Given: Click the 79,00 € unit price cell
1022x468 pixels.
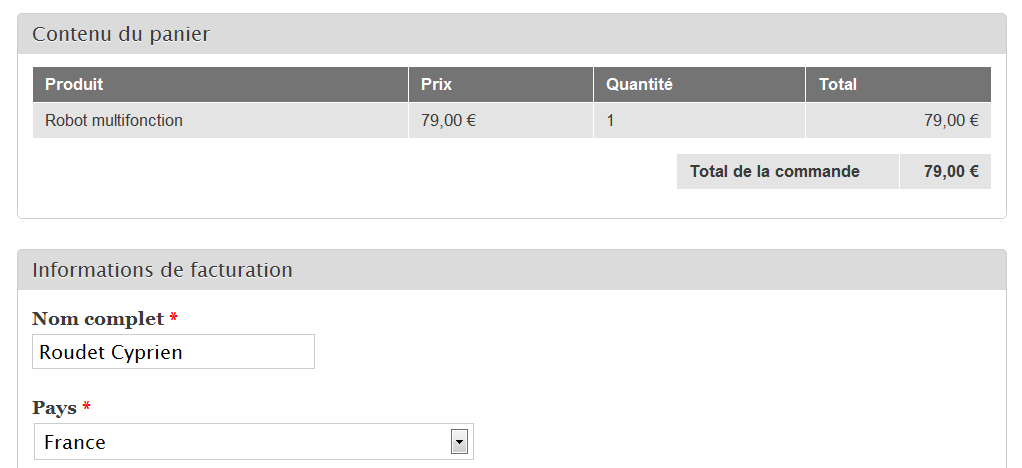Looking at the screenshot, I should pyautogui.click(x=448, y=121).
